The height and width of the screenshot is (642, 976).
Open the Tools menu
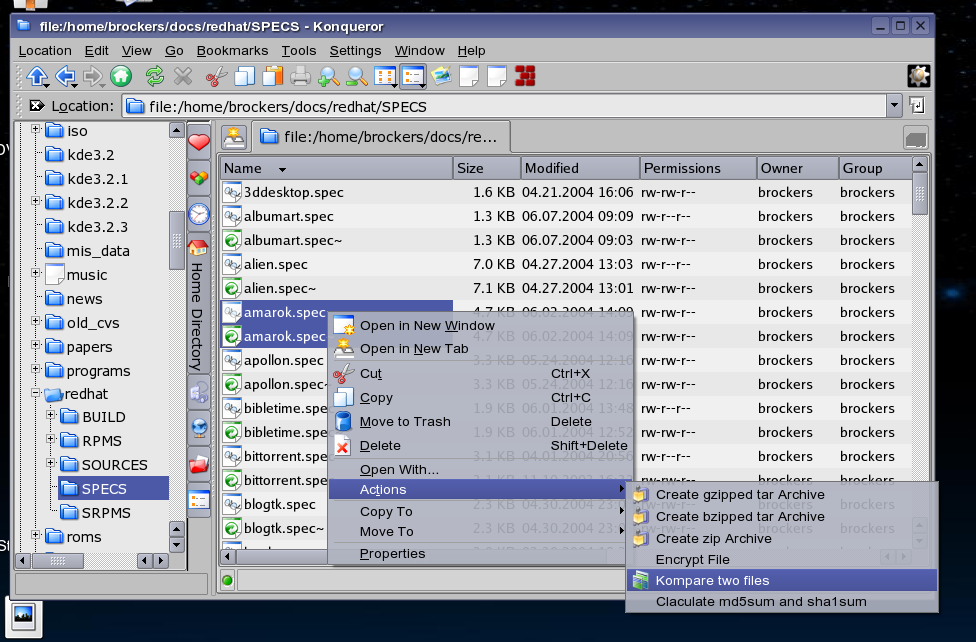(x=299, y=50)
